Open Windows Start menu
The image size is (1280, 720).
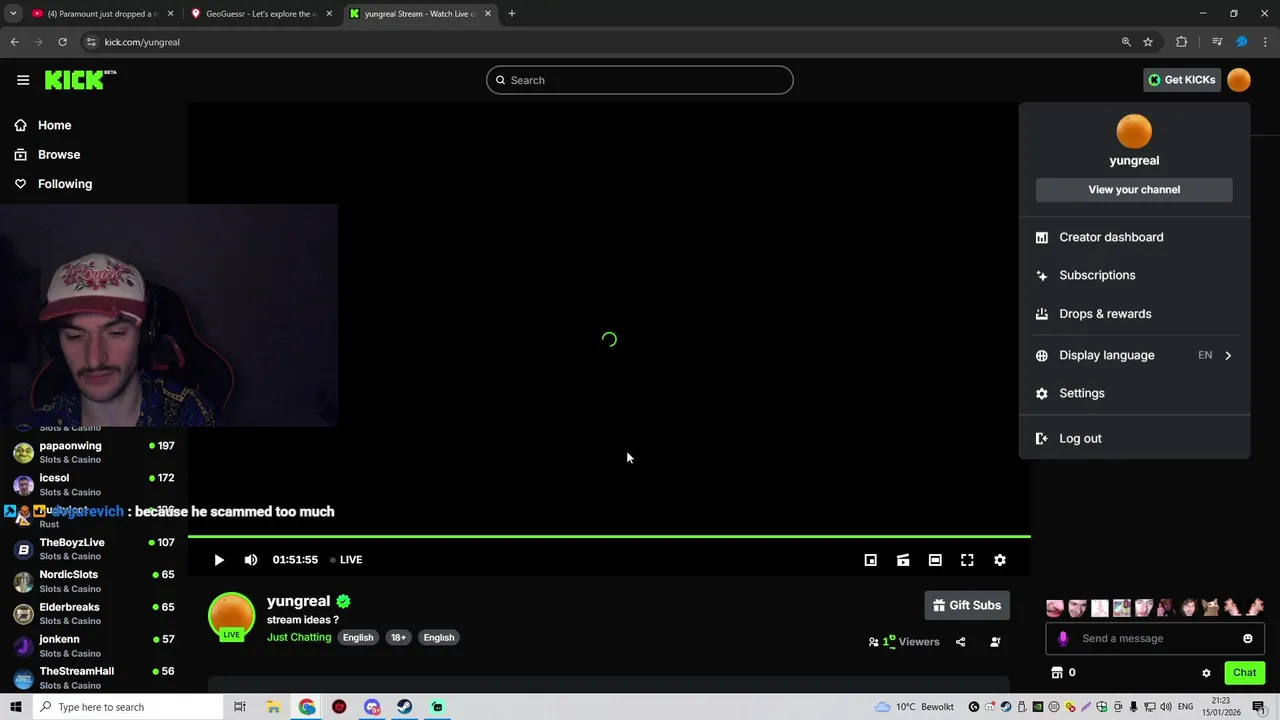[15, 707]
